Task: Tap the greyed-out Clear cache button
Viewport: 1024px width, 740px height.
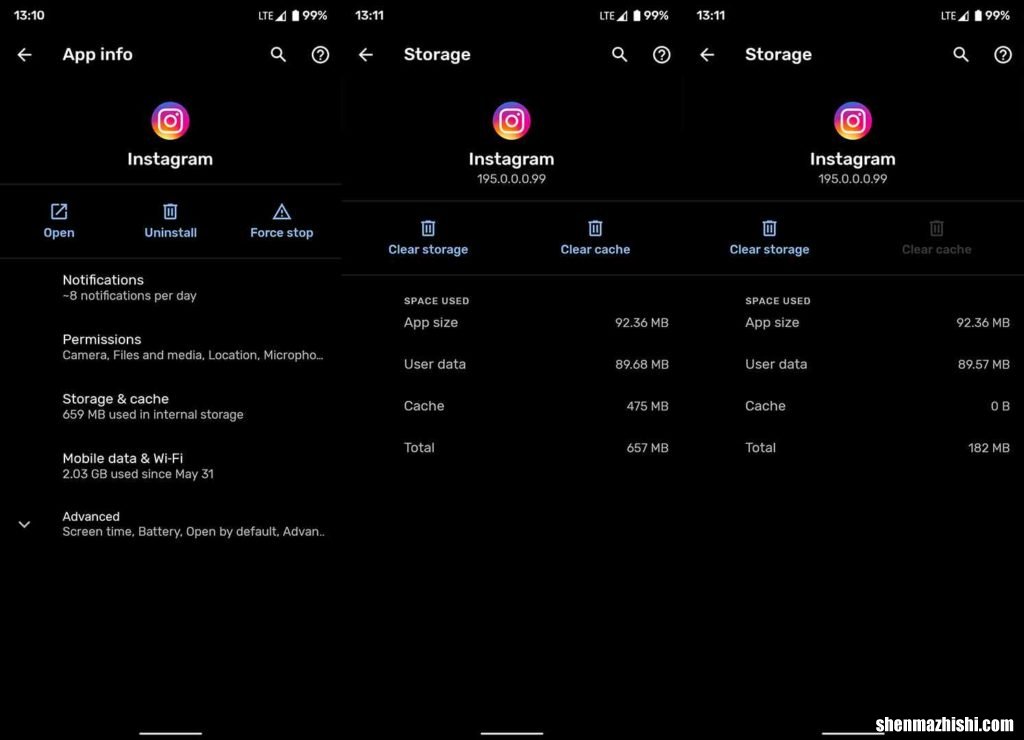Action: (x=936, y=238)
